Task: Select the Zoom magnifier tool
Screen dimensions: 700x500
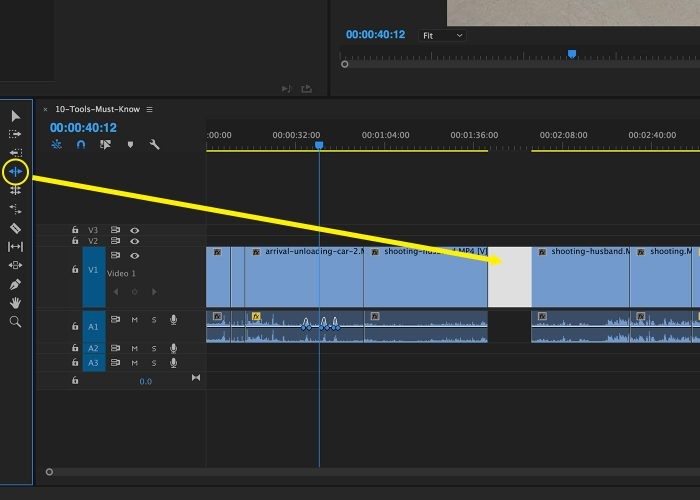Action: [15, 321]
